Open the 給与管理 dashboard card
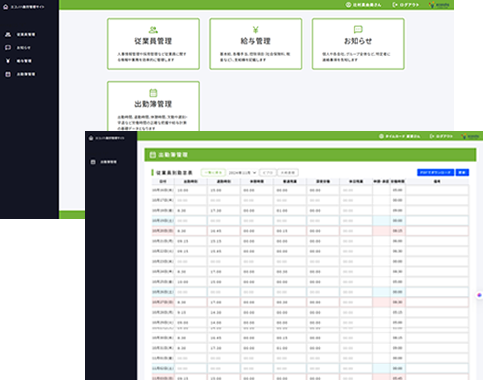 256,44
